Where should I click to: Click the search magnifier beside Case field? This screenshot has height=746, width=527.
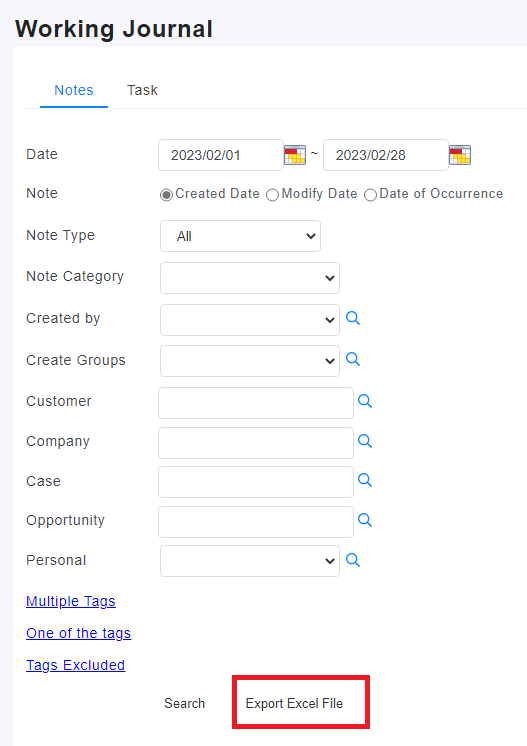(365, 480)
